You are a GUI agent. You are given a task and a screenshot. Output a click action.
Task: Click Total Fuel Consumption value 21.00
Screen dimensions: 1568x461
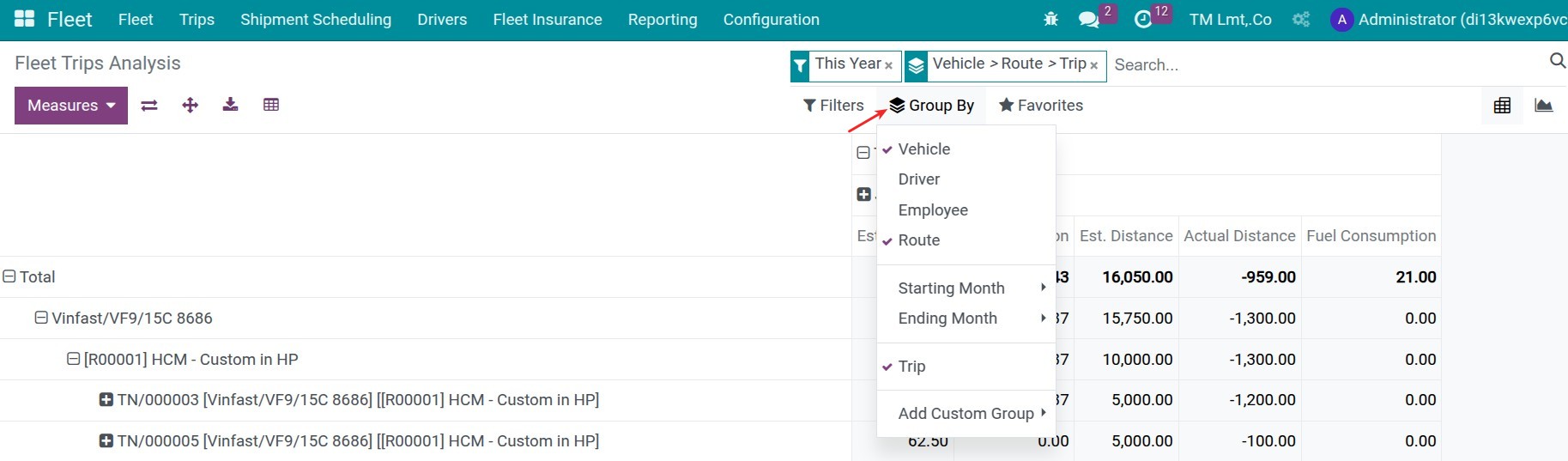click(1416, 276)
